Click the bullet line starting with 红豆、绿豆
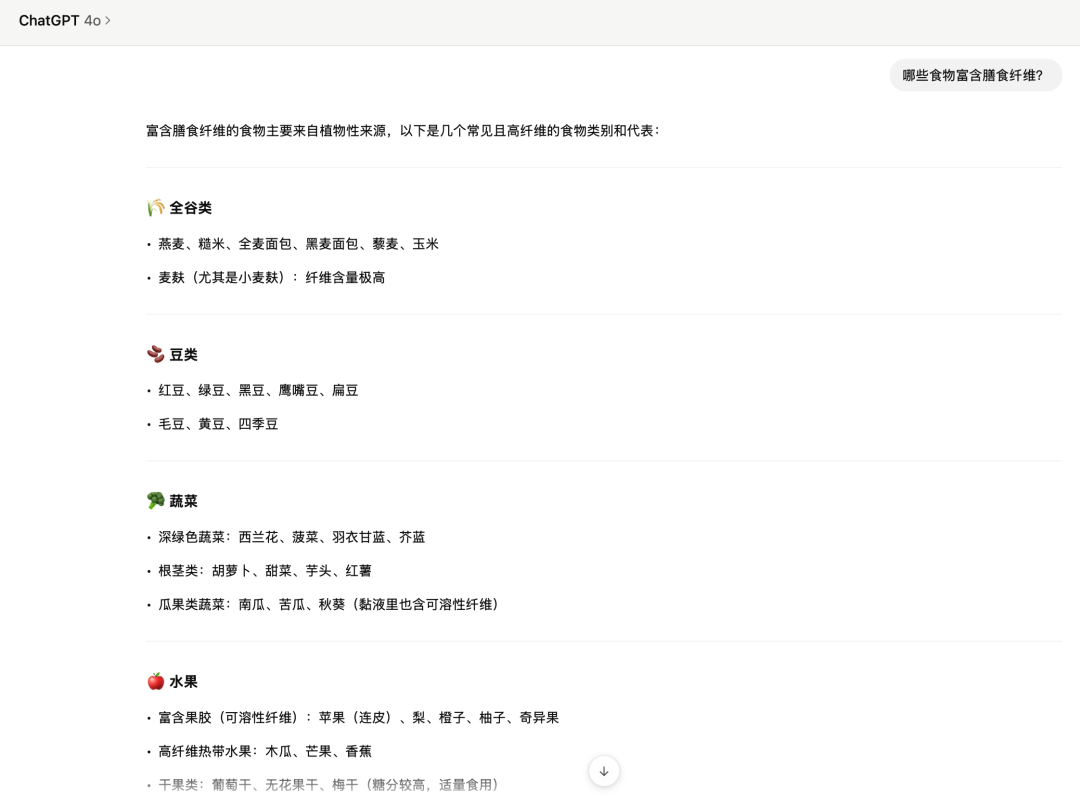This screenshot has width=1080, height=804. [x=258, y=391]
